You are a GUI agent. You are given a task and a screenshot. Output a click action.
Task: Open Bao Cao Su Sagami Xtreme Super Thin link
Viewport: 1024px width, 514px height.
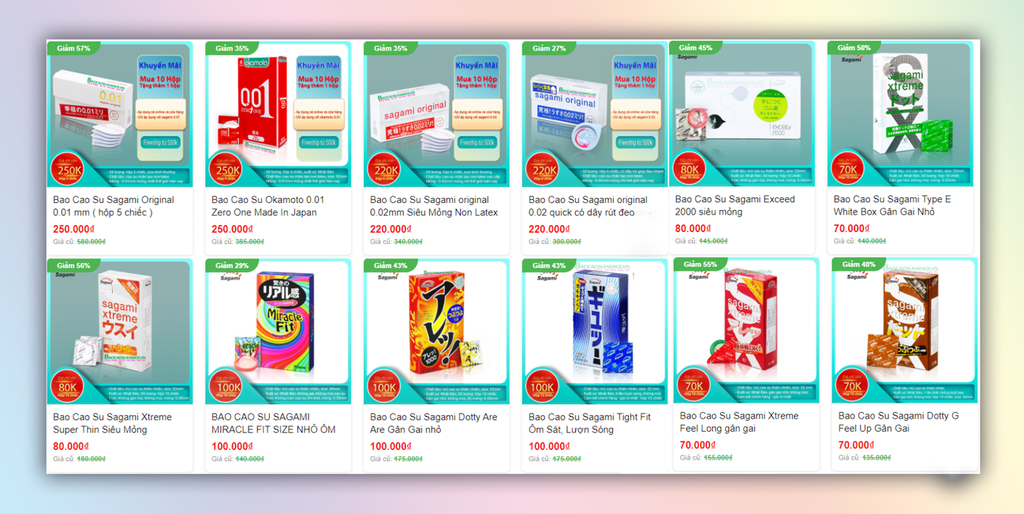coord(112,423)
